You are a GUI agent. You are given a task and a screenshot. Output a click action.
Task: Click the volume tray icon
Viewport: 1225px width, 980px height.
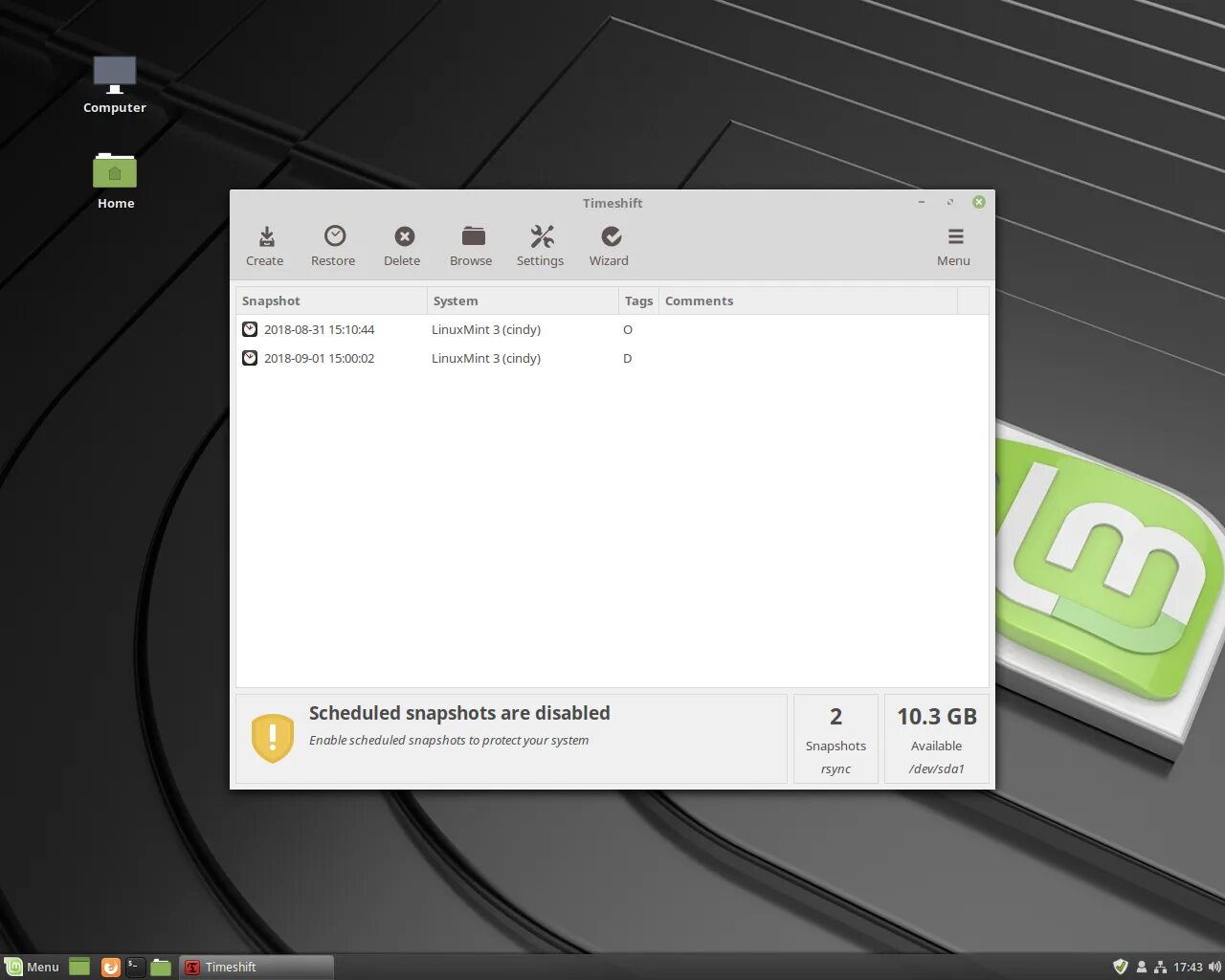click(x=1214, y=967)
